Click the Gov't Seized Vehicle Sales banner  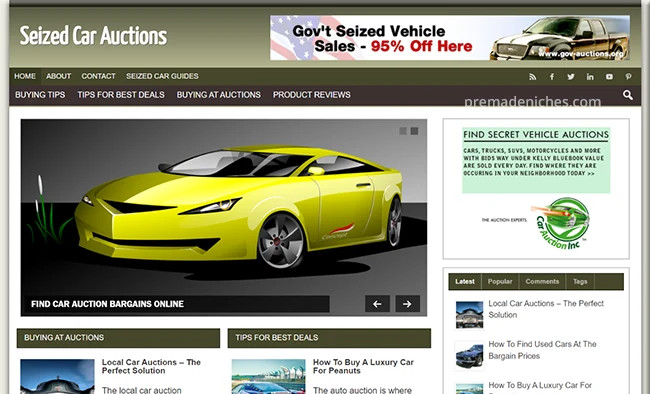click(x=450, y=38)
